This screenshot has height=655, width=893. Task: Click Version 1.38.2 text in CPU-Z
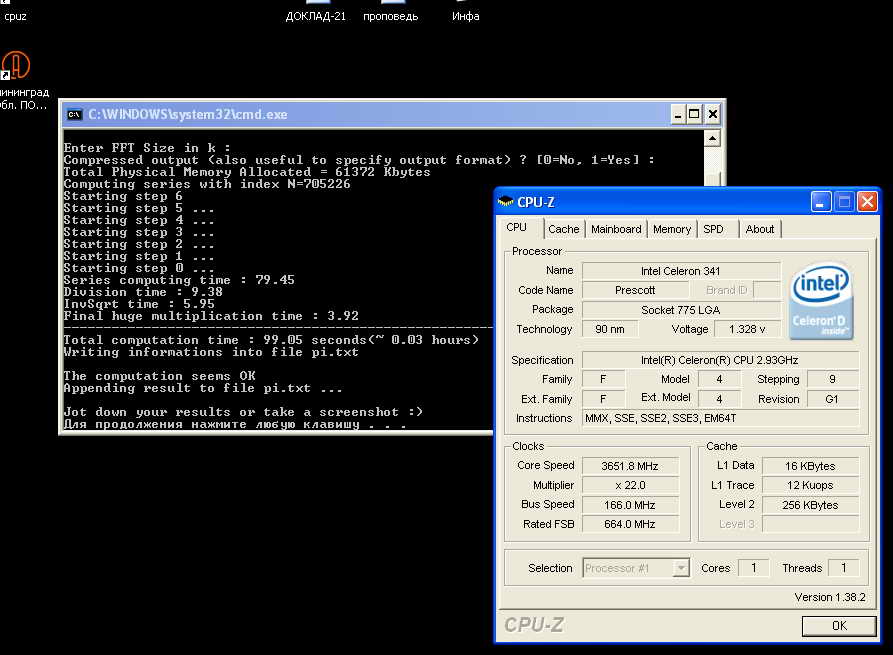830,597
